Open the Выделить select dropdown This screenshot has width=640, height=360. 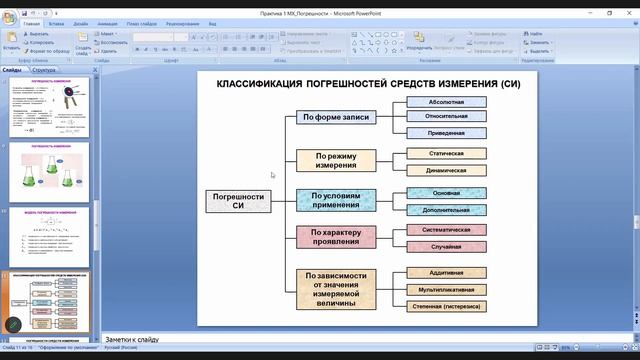[538, 51]
